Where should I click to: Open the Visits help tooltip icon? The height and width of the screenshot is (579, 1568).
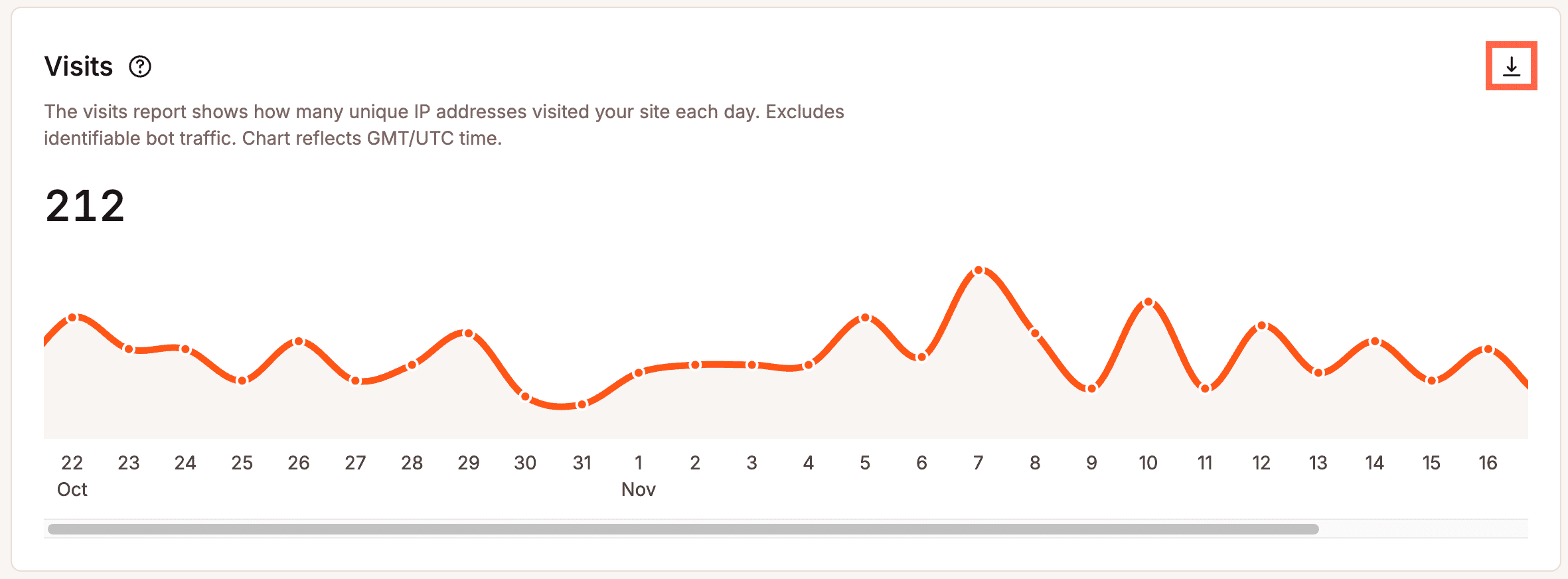[x=140, y=66]
